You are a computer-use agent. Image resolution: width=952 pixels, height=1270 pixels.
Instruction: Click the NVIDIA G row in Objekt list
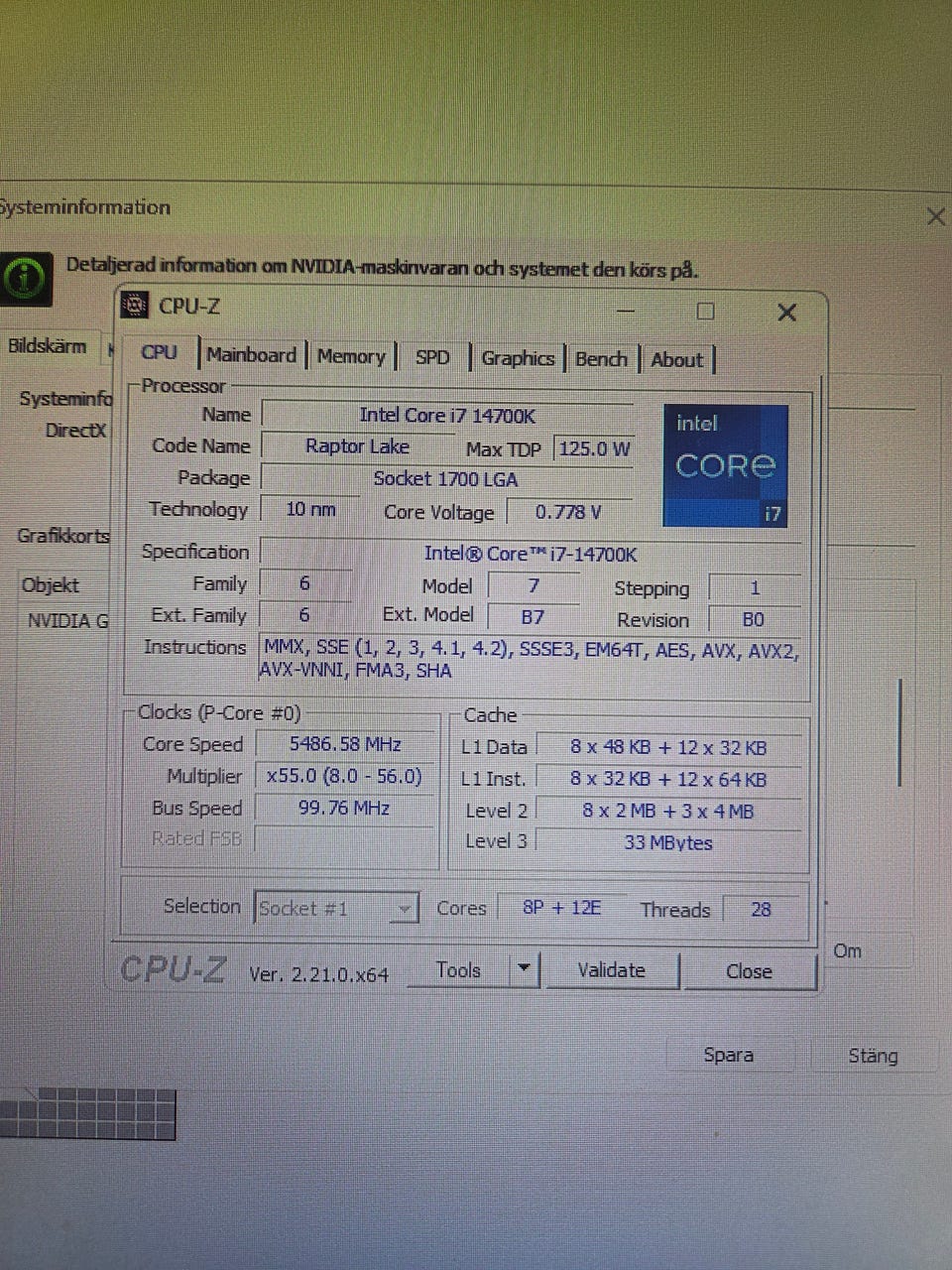point(67,621)
